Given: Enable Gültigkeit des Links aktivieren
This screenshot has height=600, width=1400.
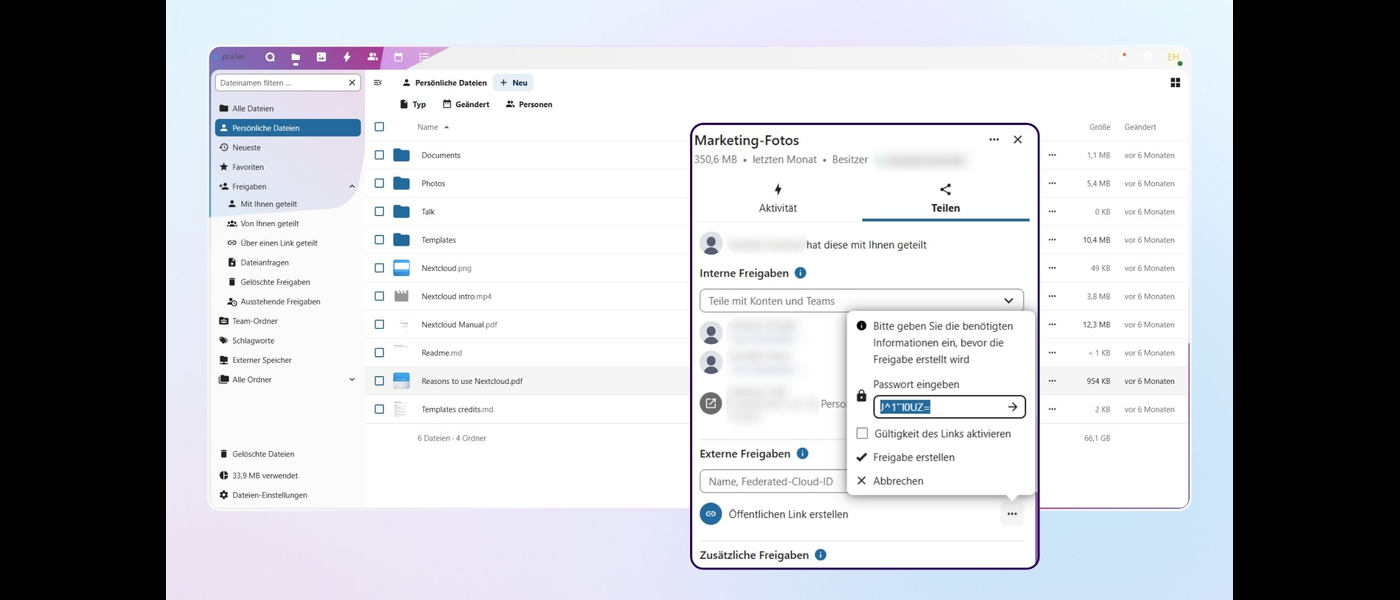Looking at the screenshot, I should coord(862,433).
